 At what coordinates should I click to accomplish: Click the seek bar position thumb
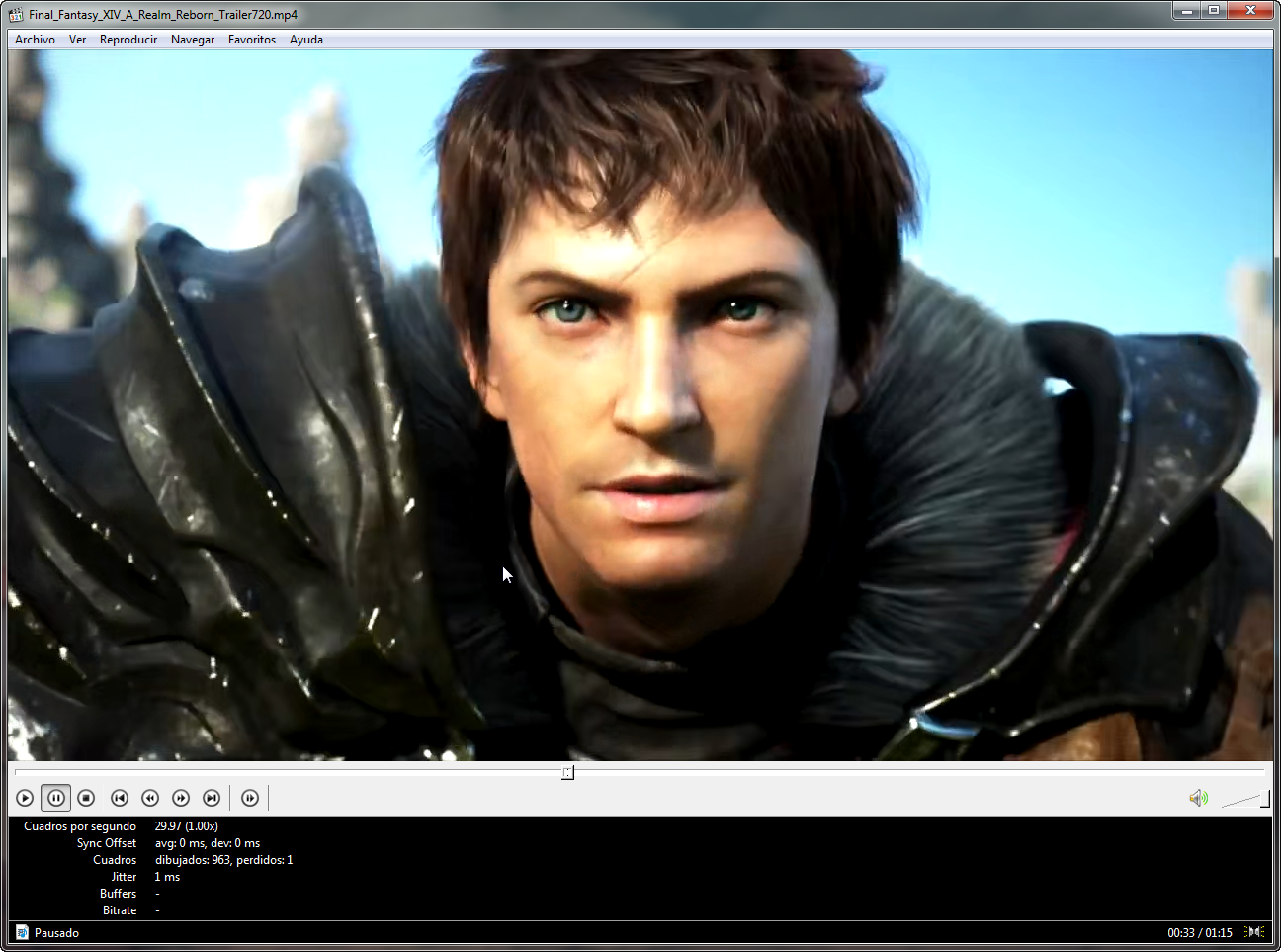click(x=567, y=772)
